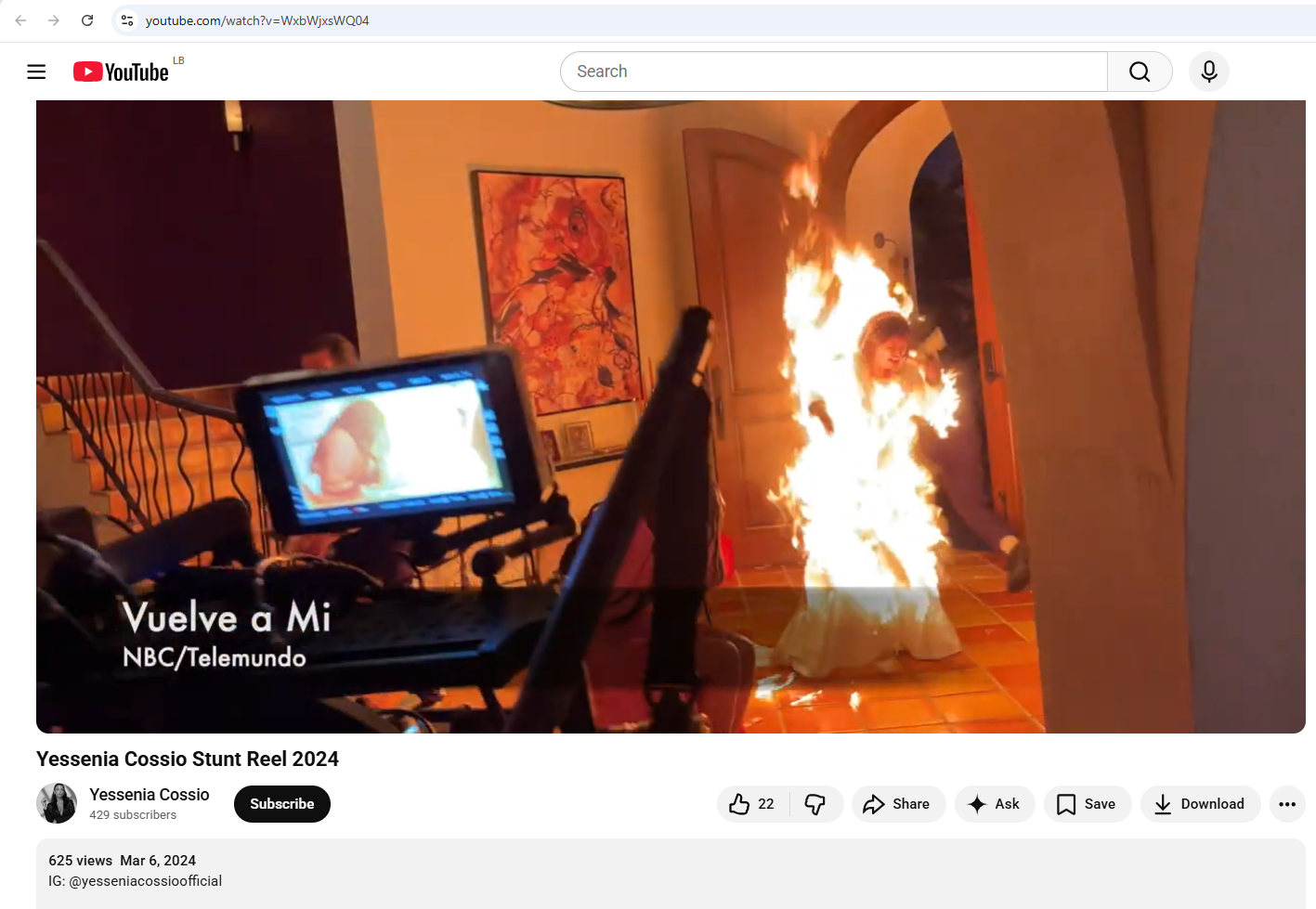View site information icon in address bar
This screenshot has height=909, width=1316.
tap(127, 20)
